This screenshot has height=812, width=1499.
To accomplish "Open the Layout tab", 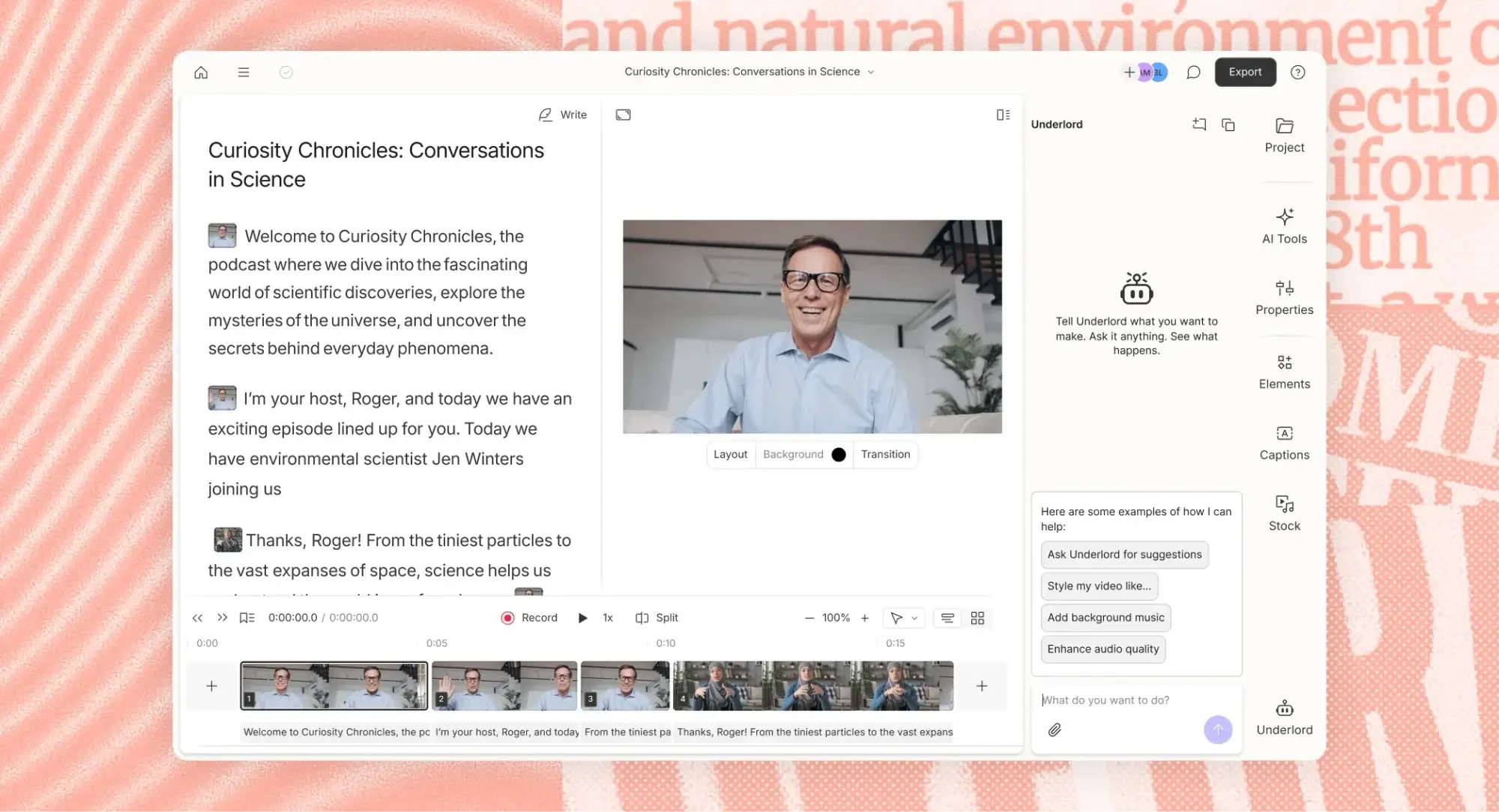I will point(730,455).
